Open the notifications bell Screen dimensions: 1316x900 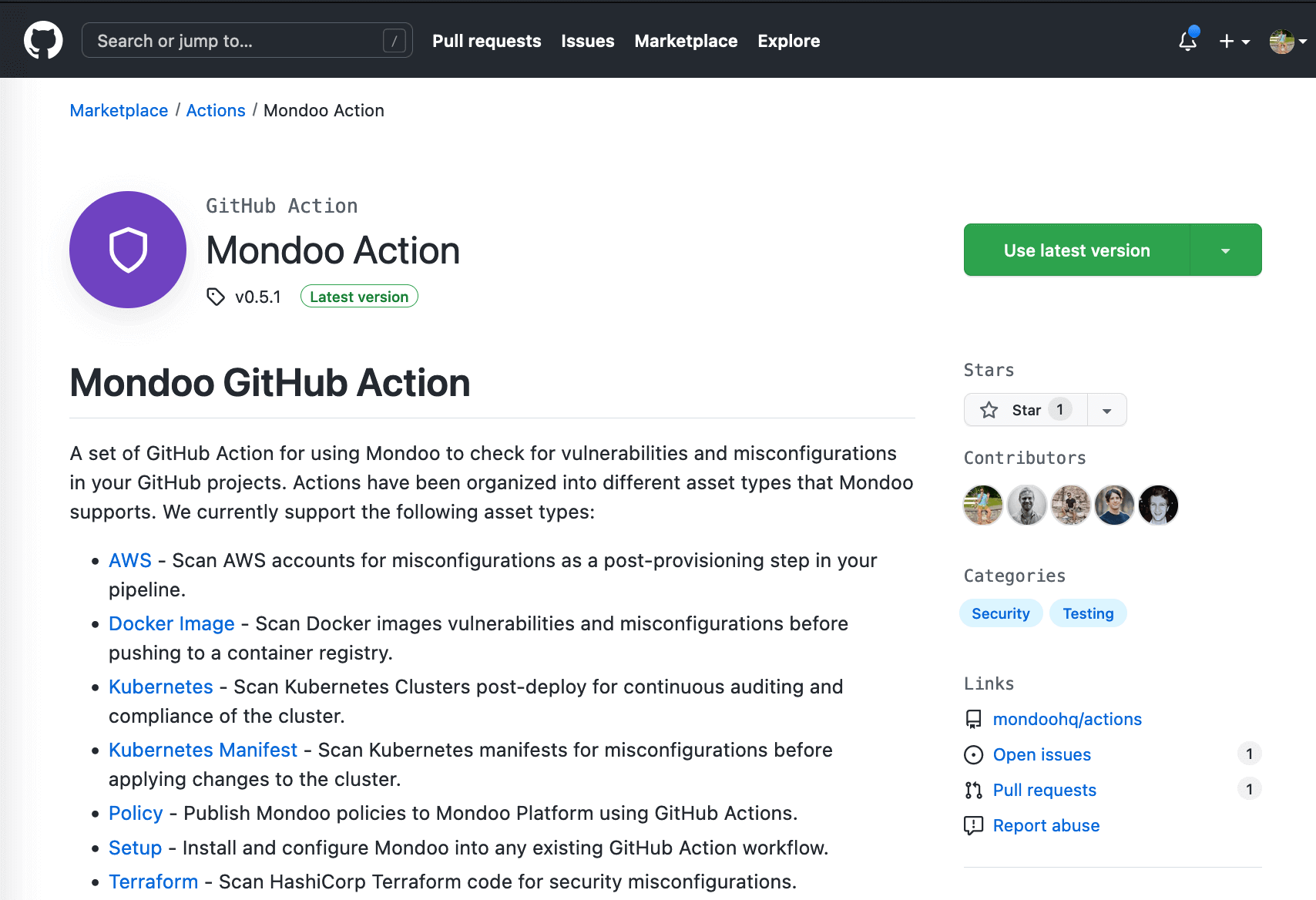1187,42
